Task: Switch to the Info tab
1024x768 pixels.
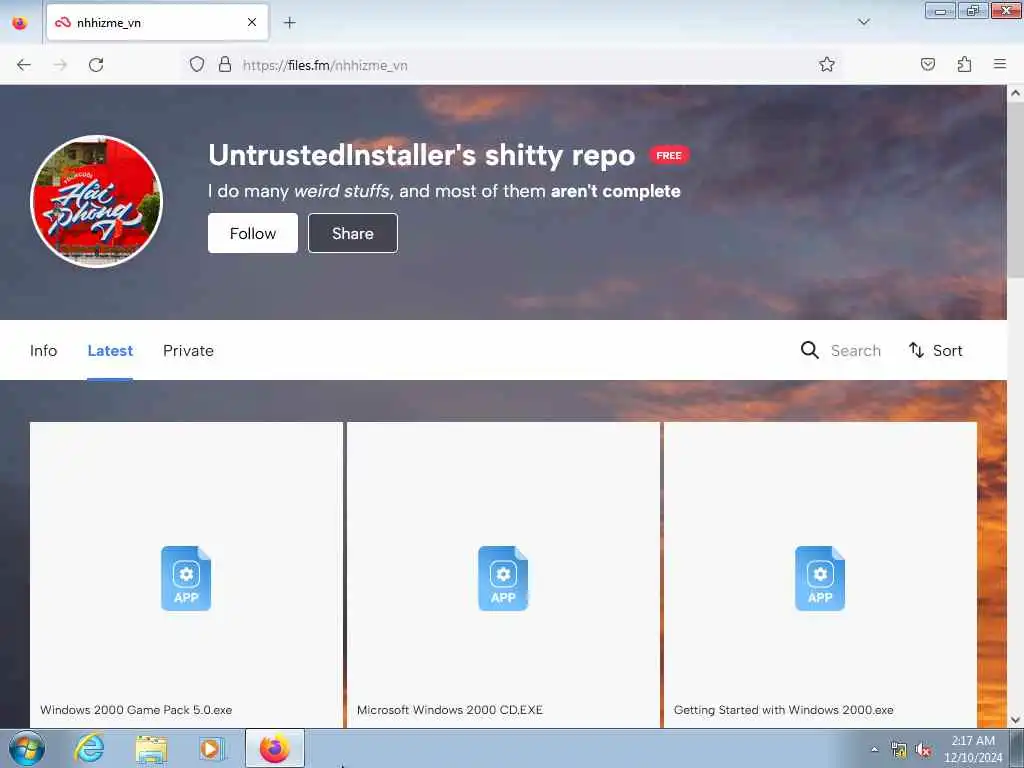Action: (x=44, y=351)
